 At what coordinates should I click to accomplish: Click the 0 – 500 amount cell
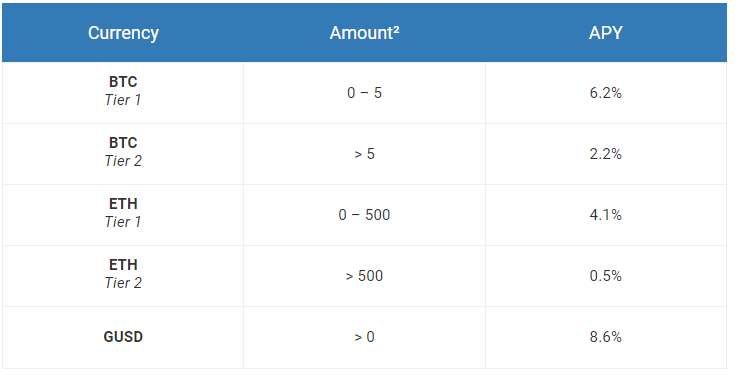(364, 215)
